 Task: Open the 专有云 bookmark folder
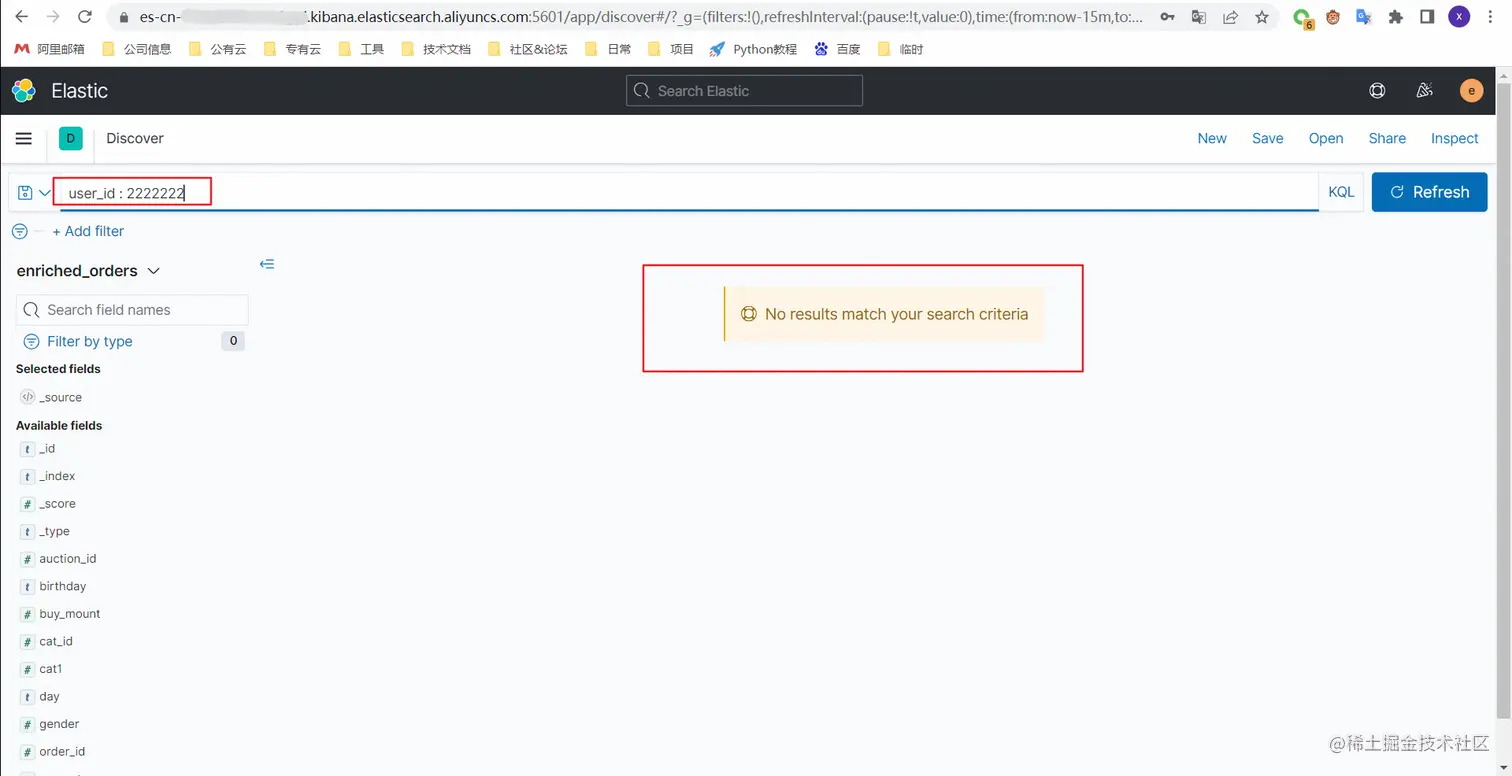(292, 49)
